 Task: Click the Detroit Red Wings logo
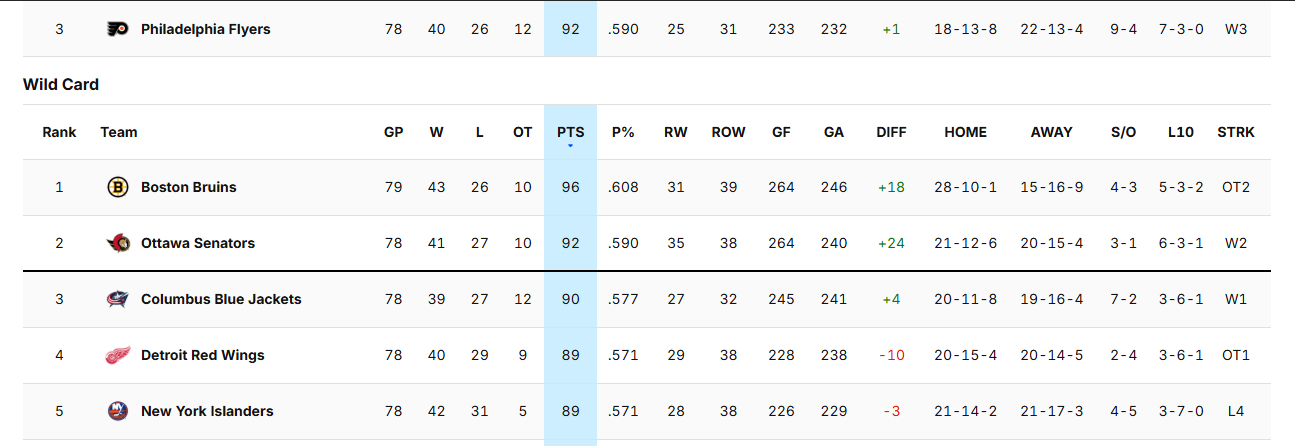[118, 355]
